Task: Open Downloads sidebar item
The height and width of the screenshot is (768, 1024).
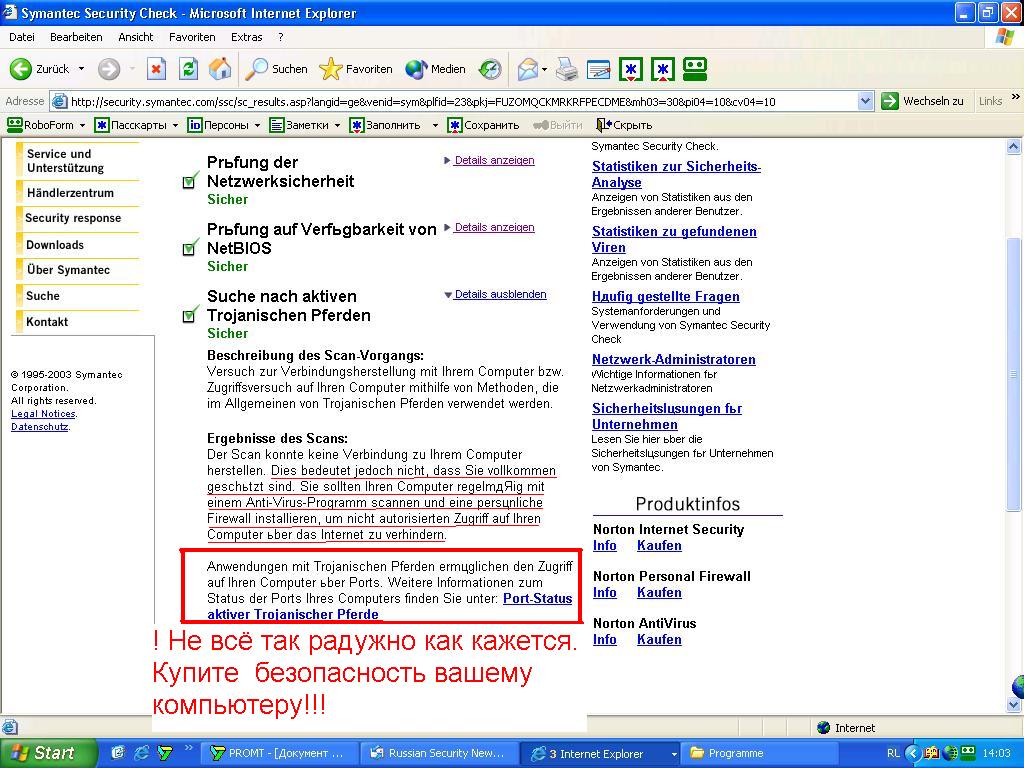Action: pyautogui.click(x=55, y=245)
